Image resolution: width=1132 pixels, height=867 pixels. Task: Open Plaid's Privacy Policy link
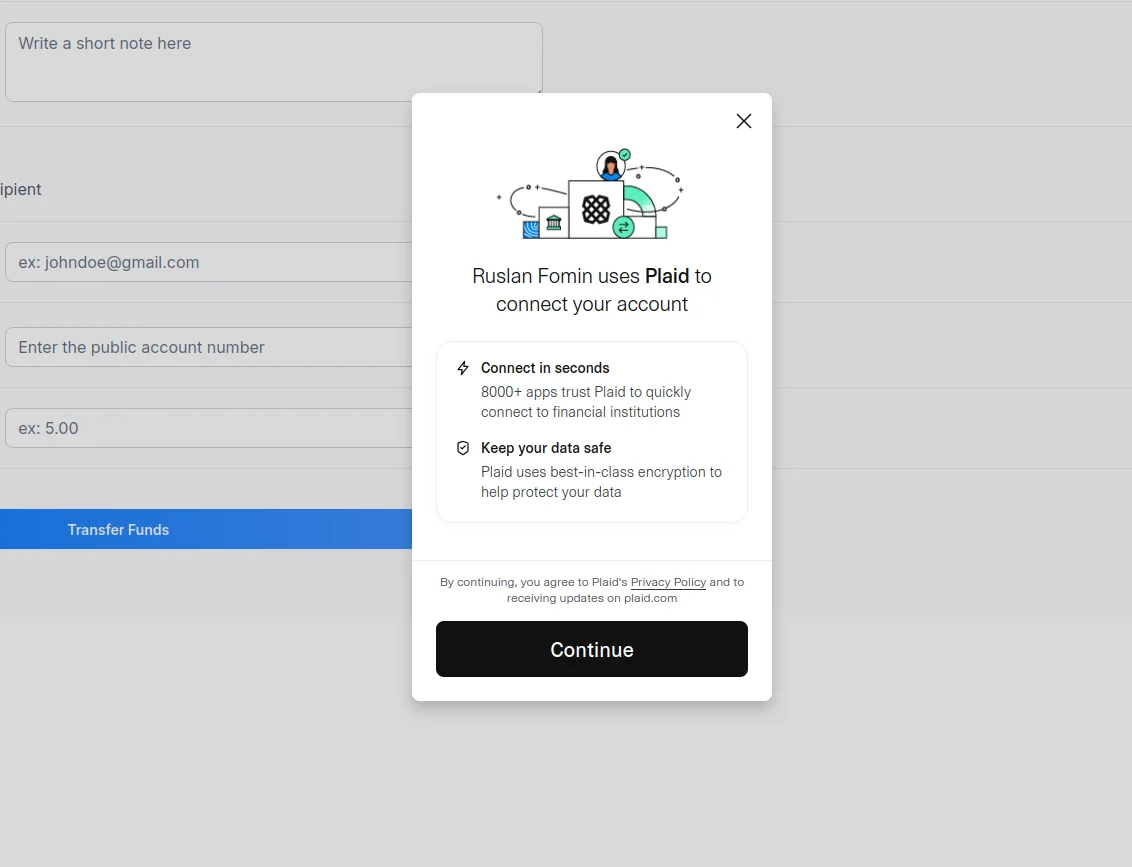668,582
